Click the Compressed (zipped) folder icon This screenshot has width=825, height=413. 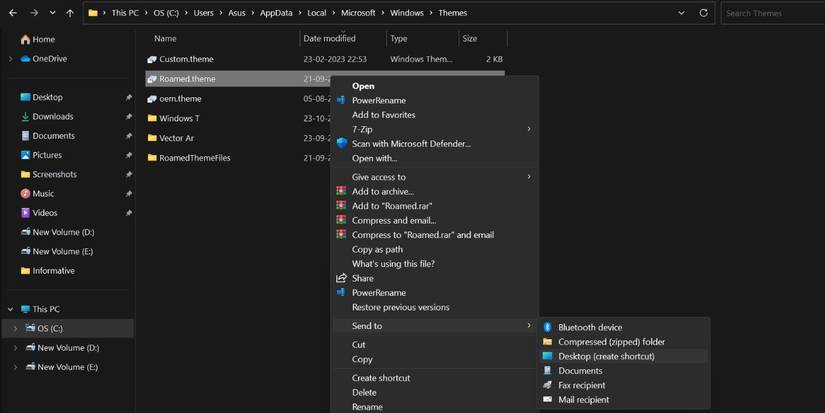tap(547, 342)
